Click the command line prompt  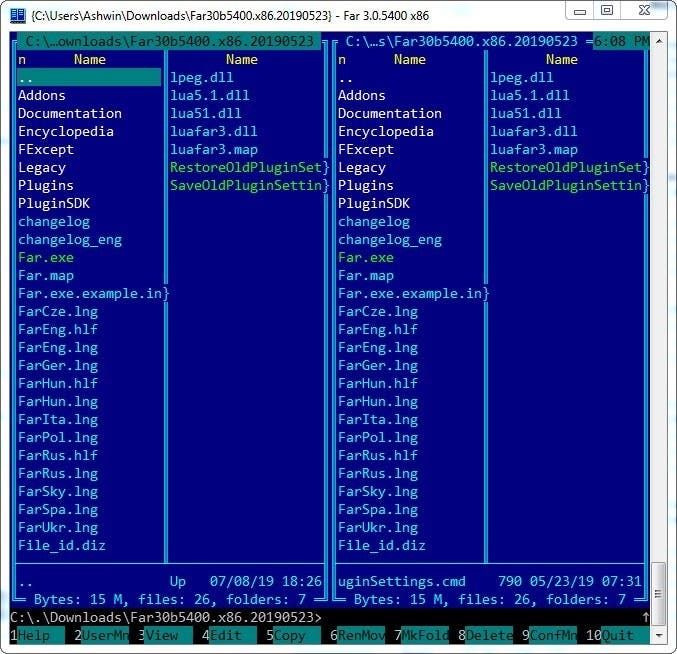(166, 617)
